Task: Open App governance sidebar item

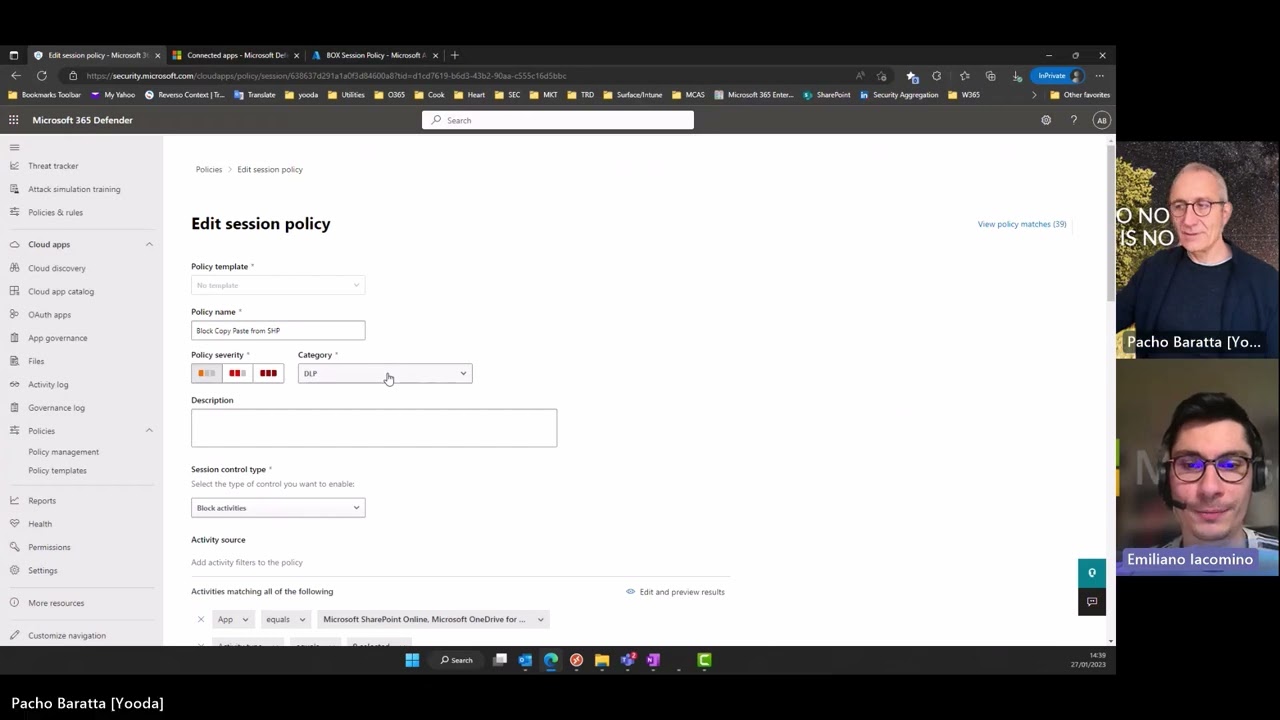Action: pyautogui.click(x=58, y=338)
